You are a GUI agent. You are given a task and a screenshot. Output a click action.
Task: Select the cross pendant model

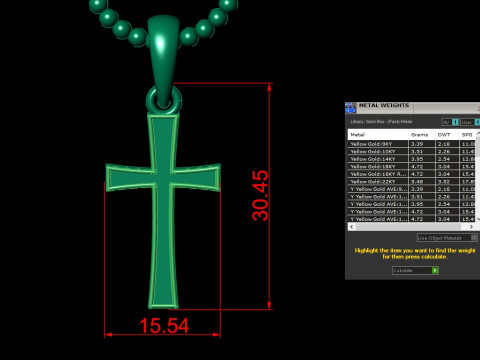(163, 211)
